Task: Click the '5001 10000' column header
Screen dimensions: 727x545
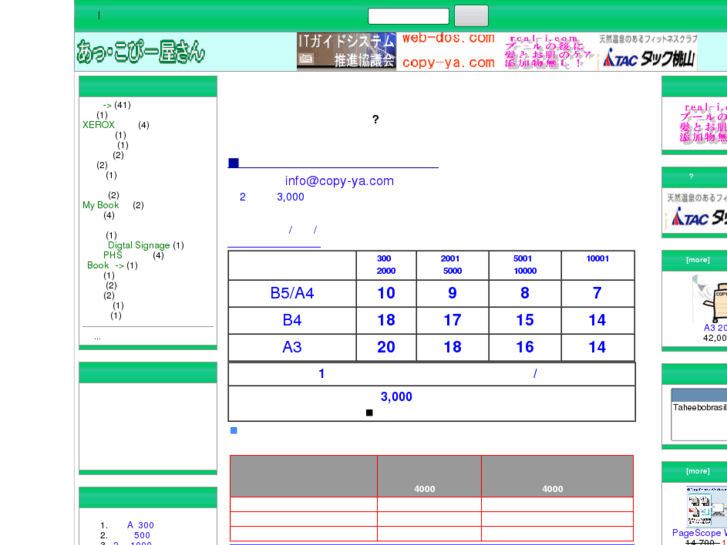Action: pos(524,265)
